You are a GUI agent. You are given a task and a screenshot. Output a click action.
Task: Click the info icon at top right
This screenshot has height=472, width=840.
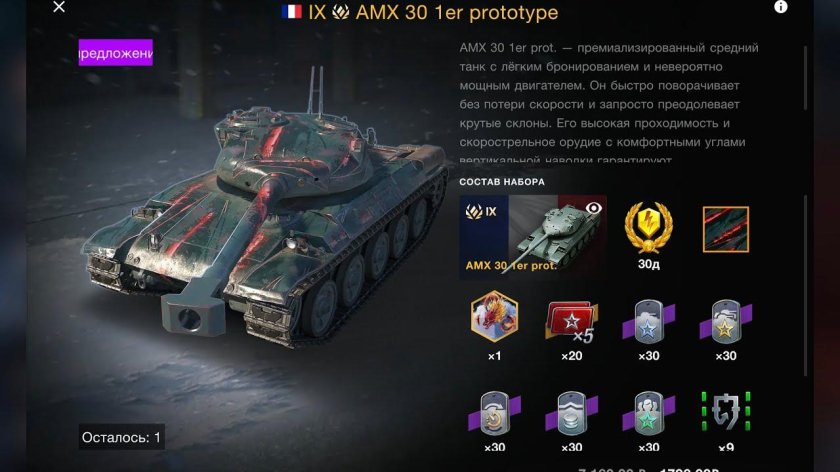click(781, 6)
